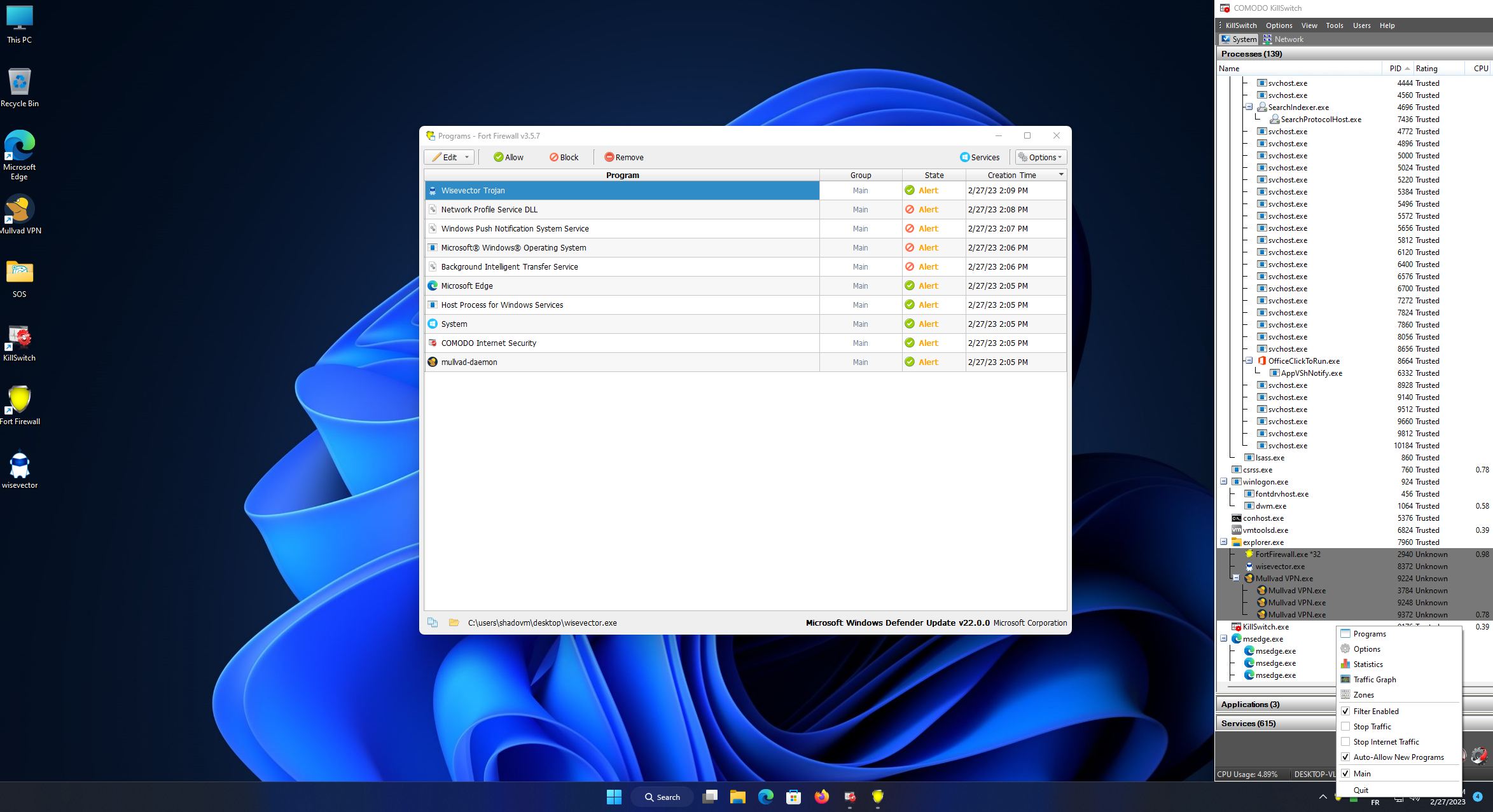1493x812 pixels.
Task: Toggle Filter Enabled in the tray menu
Action: (x=1399, y=711)
